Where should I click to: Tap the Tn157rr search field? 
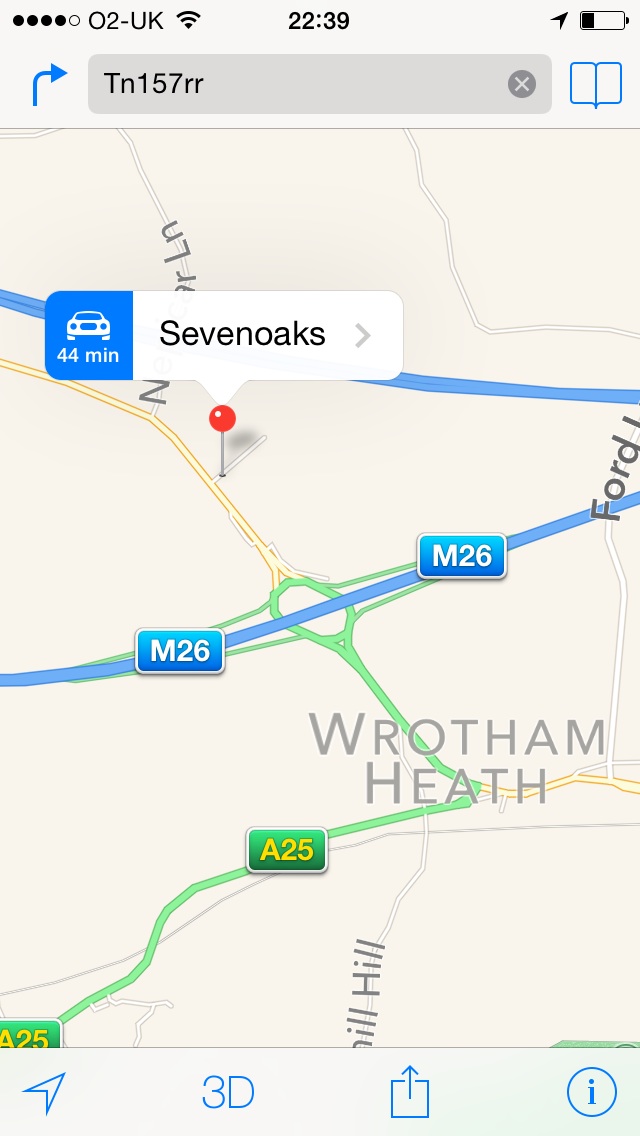pos(320,84)
